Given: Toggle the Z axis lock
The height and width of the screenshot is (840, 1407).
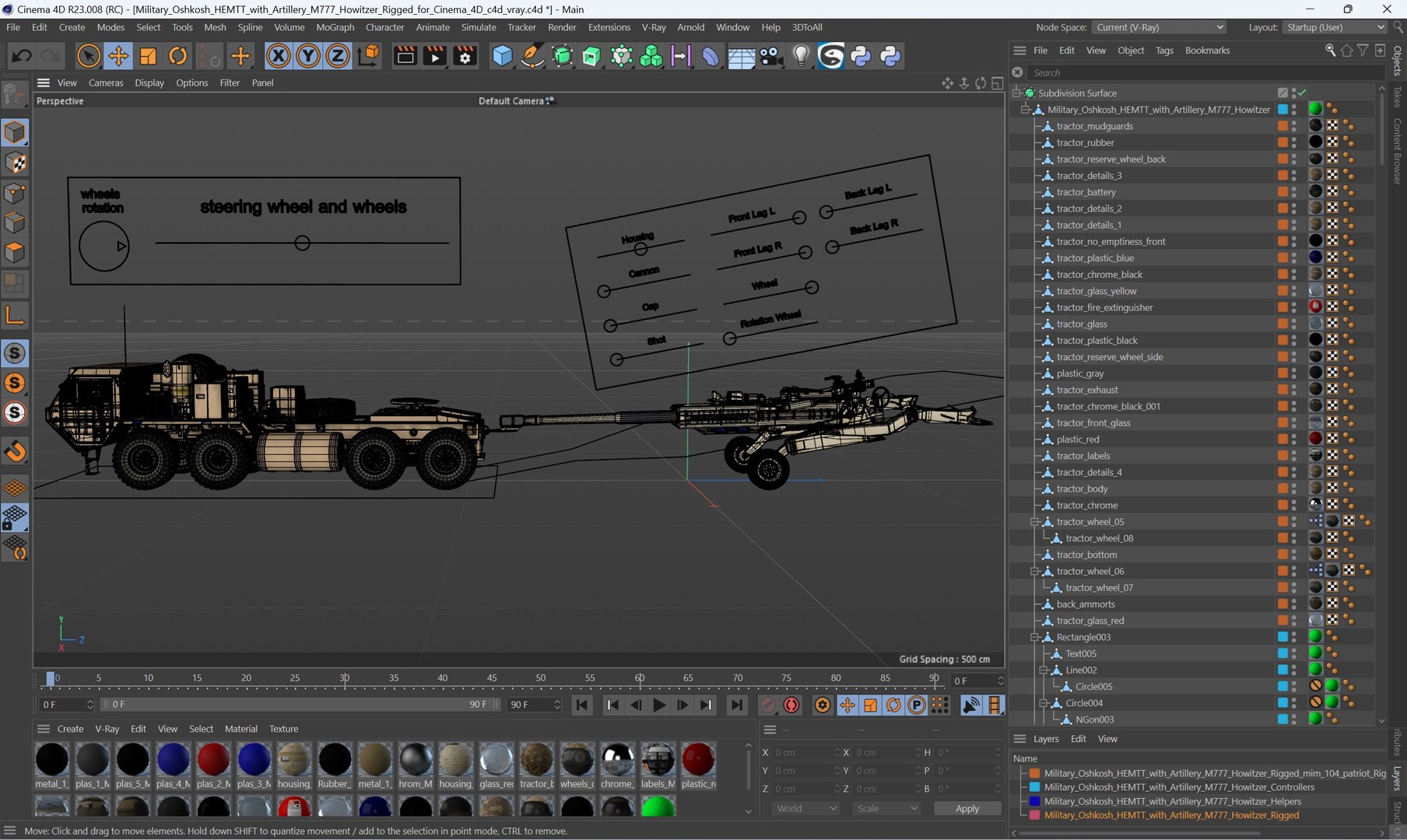Looking at the screenshot, I should coord(338,56).
